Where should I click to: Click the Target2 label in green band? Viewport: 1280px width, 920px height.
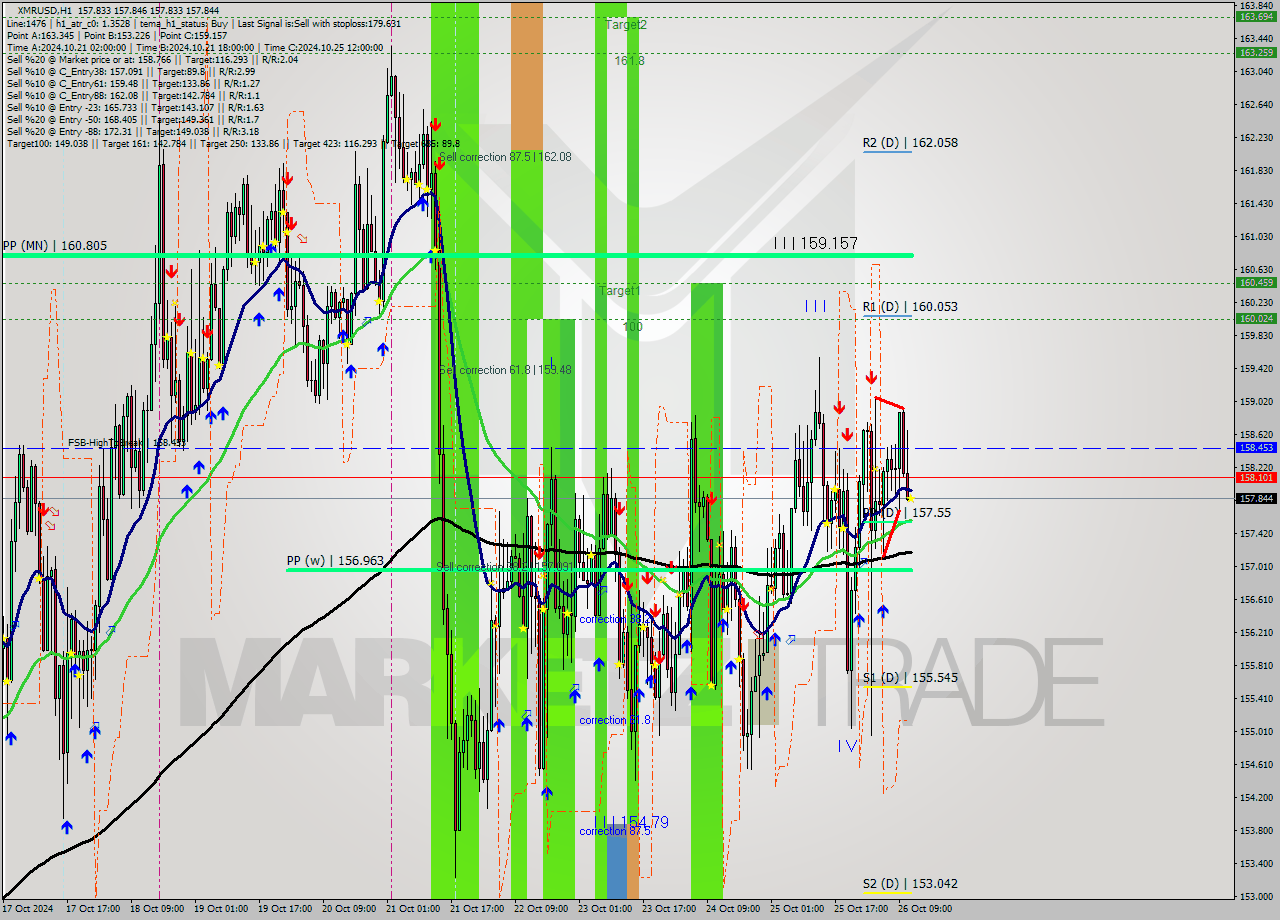point(626,24)
